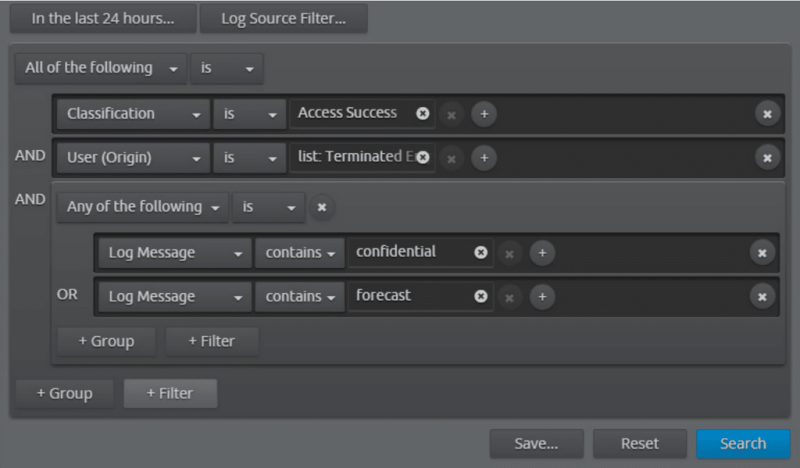Expand the Classification field dropdown

tap(133, 114)
